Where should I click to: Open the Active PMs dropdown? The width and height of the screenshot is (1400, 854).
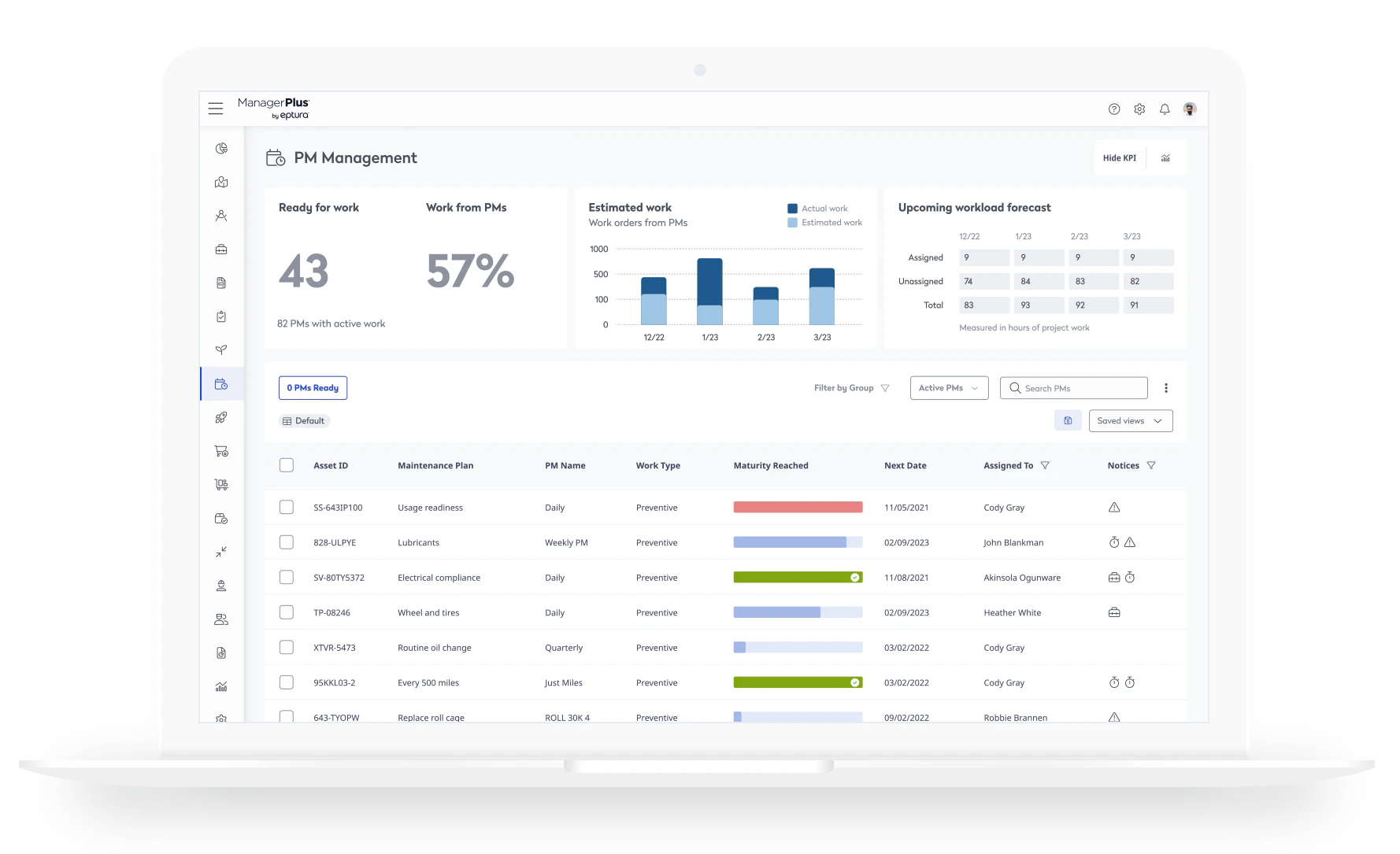[x=948, y=387]
